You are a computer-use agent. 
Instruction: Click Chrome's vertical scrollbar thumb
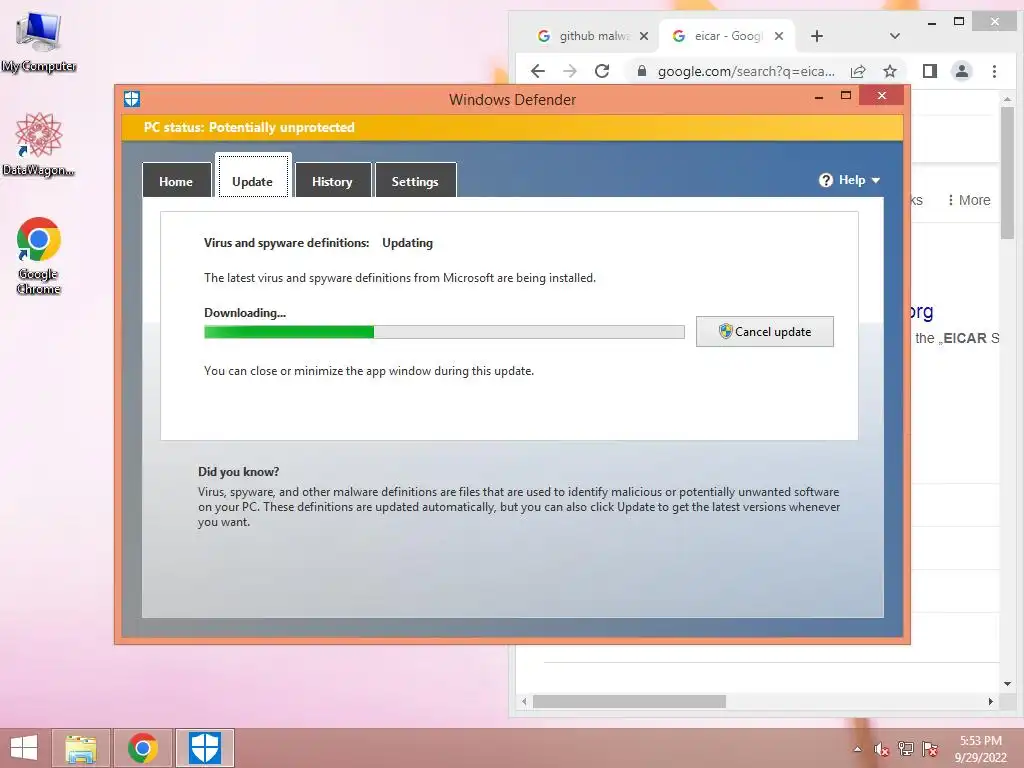click(x=1008, y=173)
